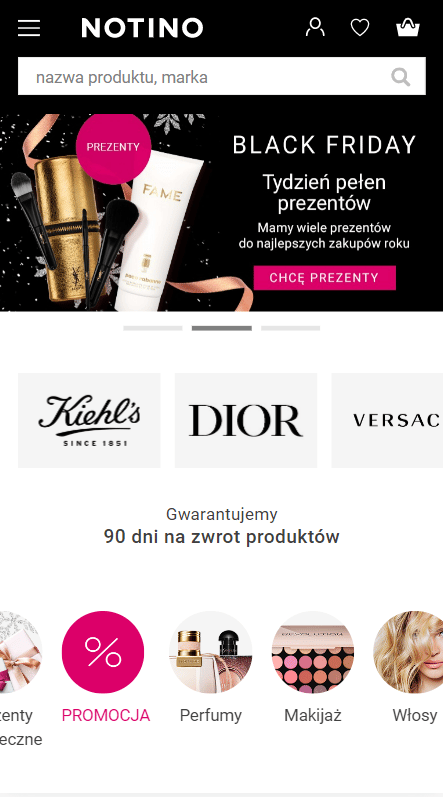Open the Włosy category circle
Image resolution: width=443 pixels, height=797 pixels.
pyautogui.click(x=408, y=652)
